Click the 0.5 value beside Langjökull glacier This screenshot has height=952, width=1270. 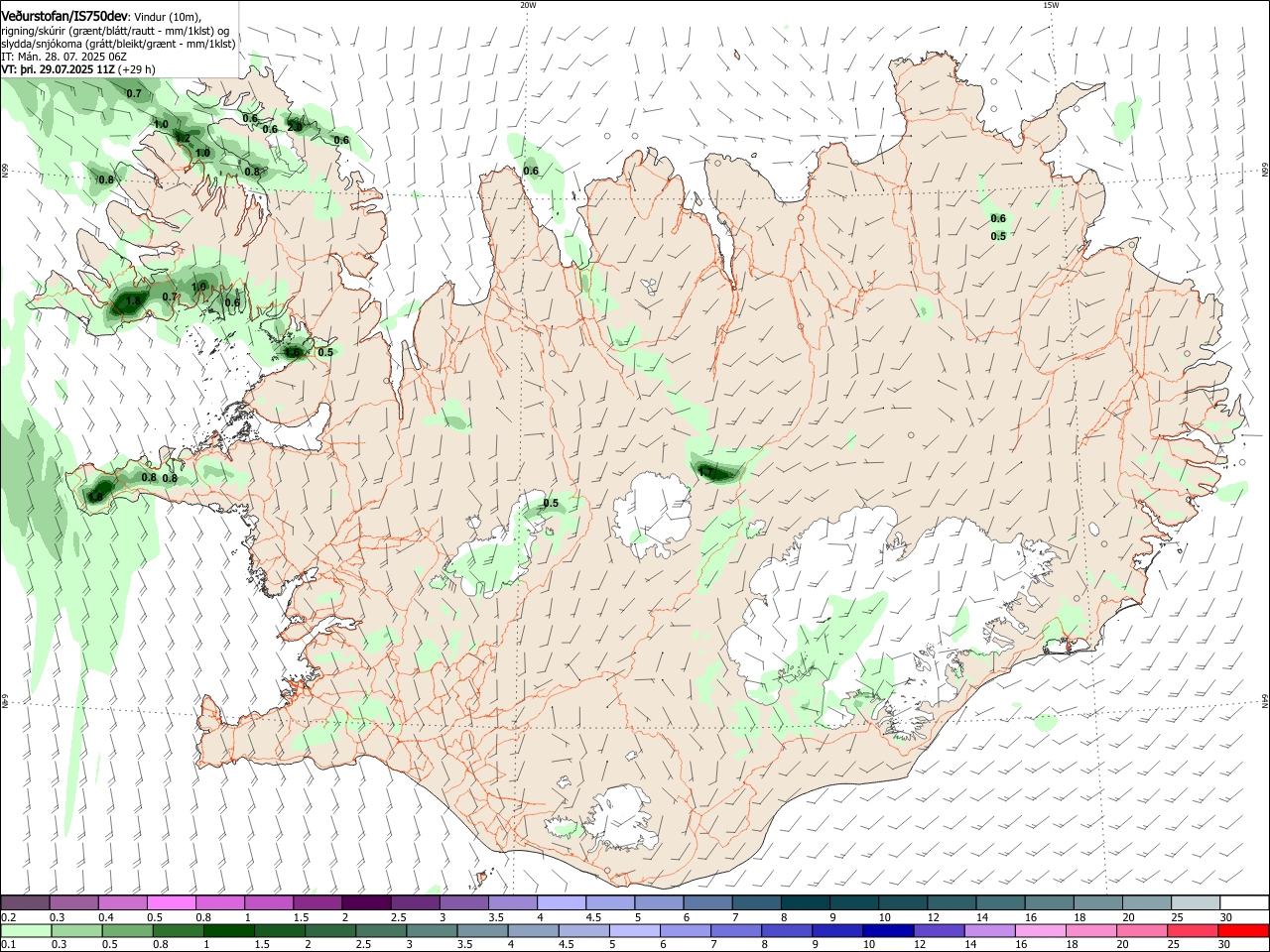(x=551, y=504)
